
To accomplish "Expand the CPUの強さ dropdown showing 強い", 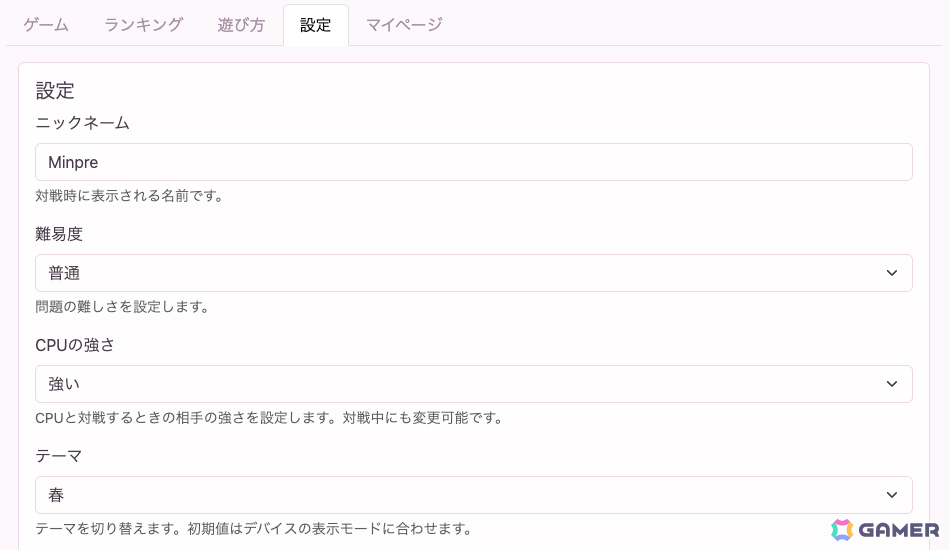I will (474, 384).
